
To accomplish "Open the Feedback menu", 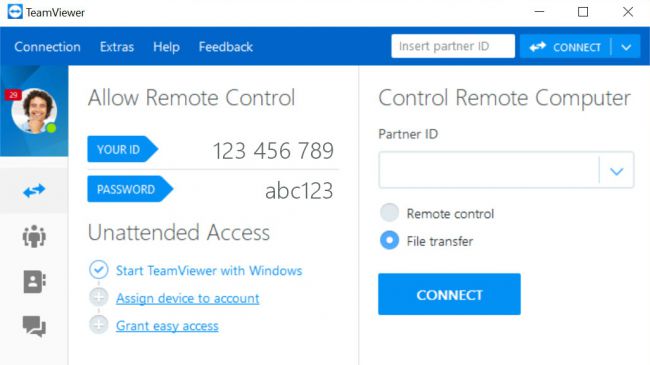I will [x=226, y=47].
